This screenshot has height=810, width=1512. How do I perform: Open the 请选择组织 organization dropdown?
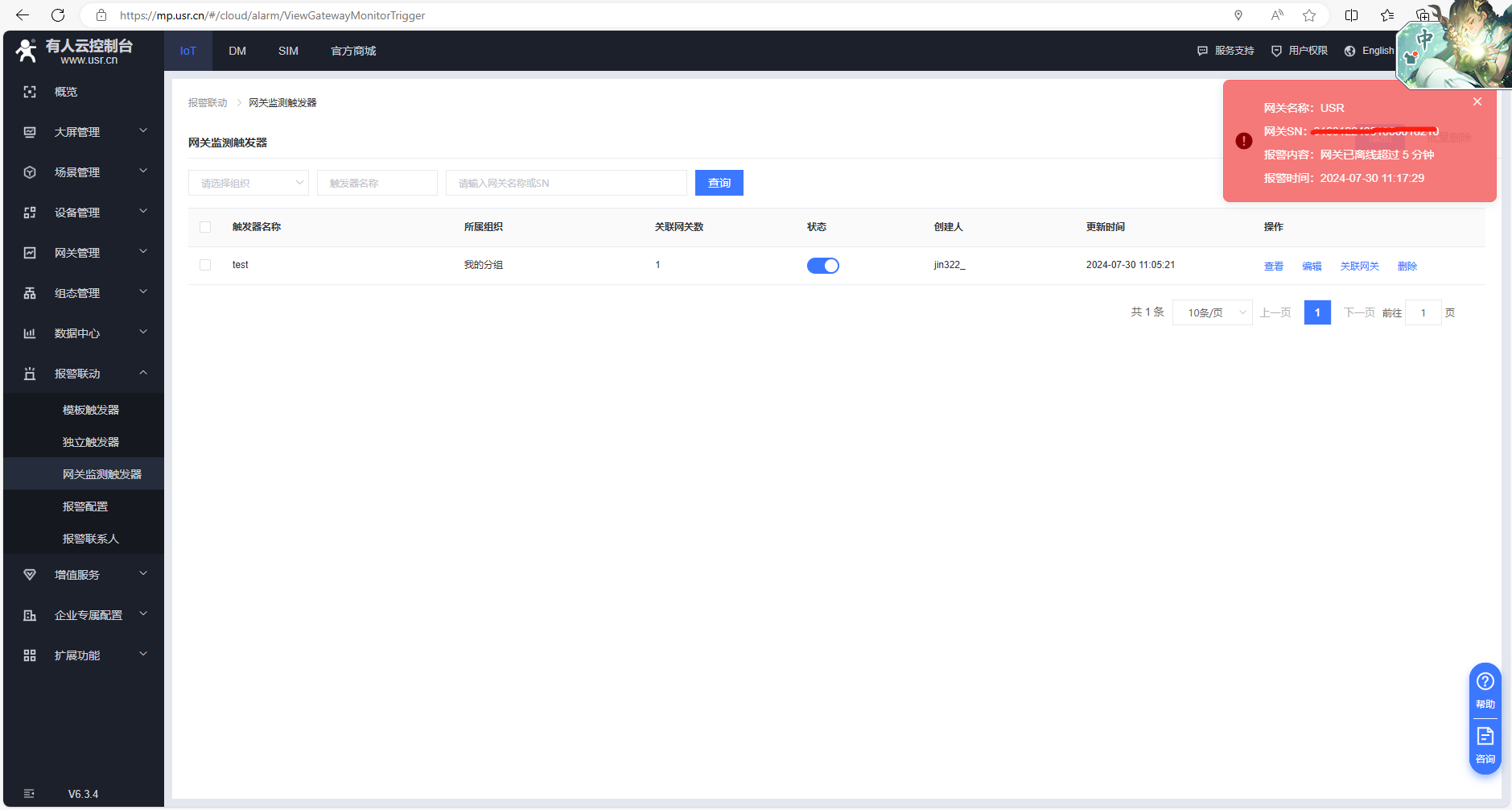tap(248, 183)
